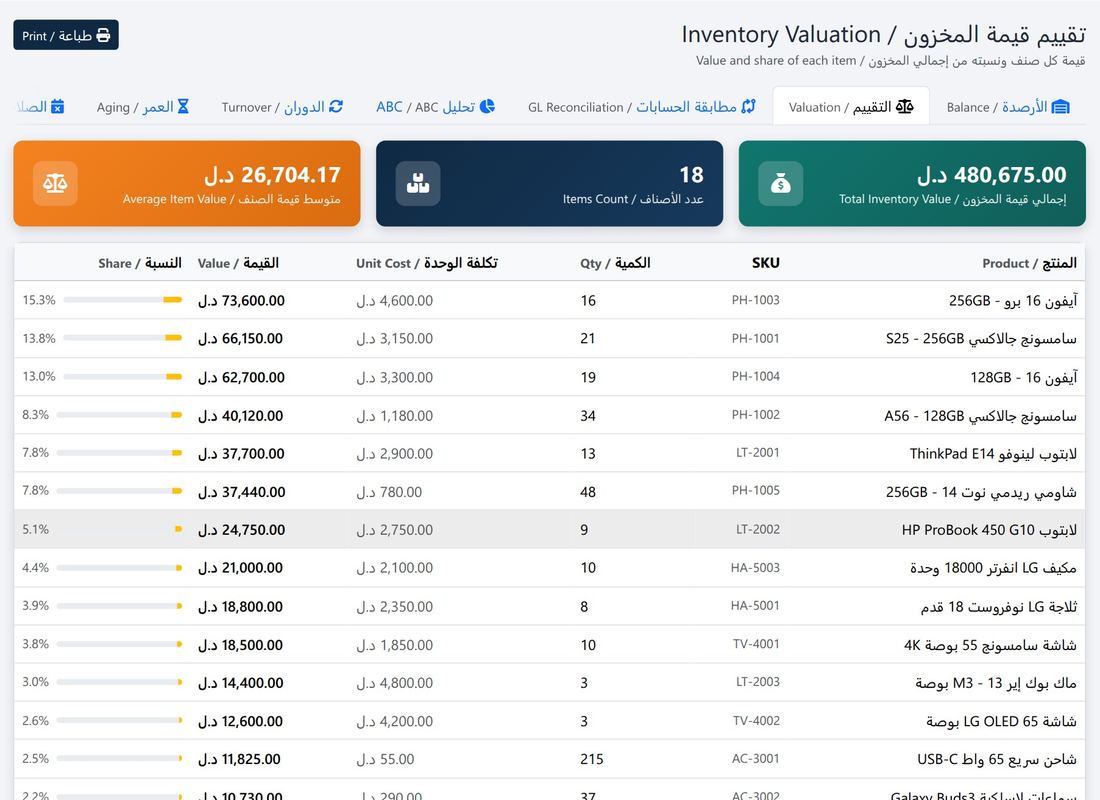Click the balance scale icon on Average Item Value card
The width and height of the screenshot is (1100, 800).
[x=55, y=184]
